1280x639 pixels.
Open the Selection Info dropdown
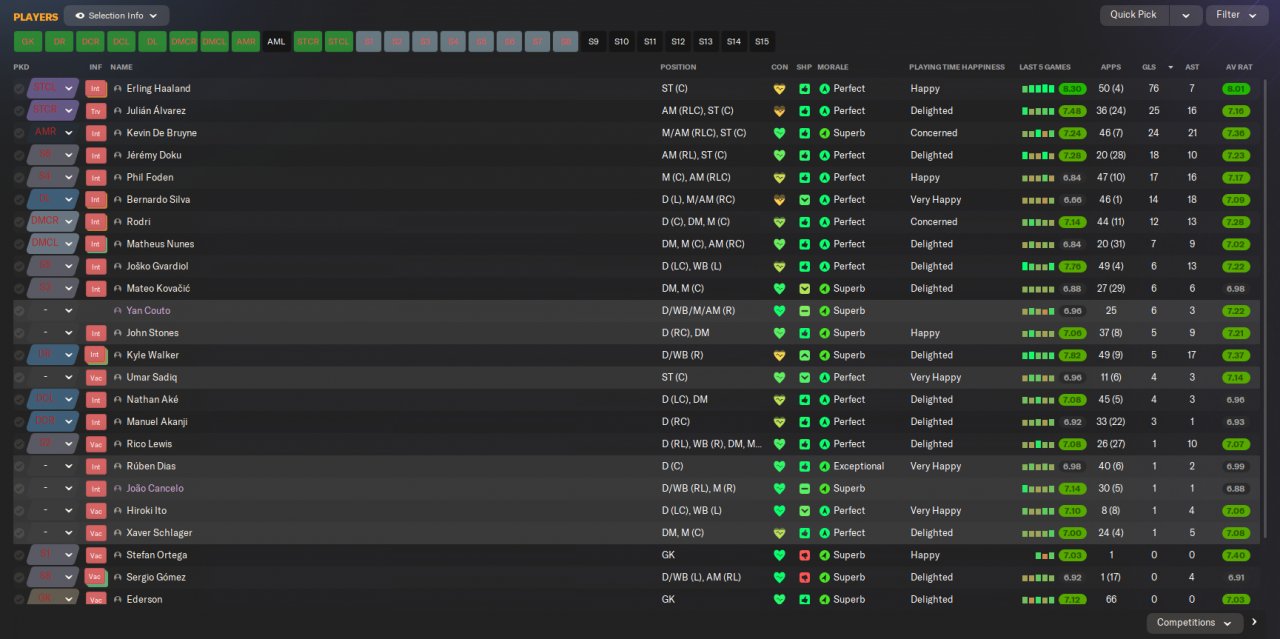click(x=116, y=16)
